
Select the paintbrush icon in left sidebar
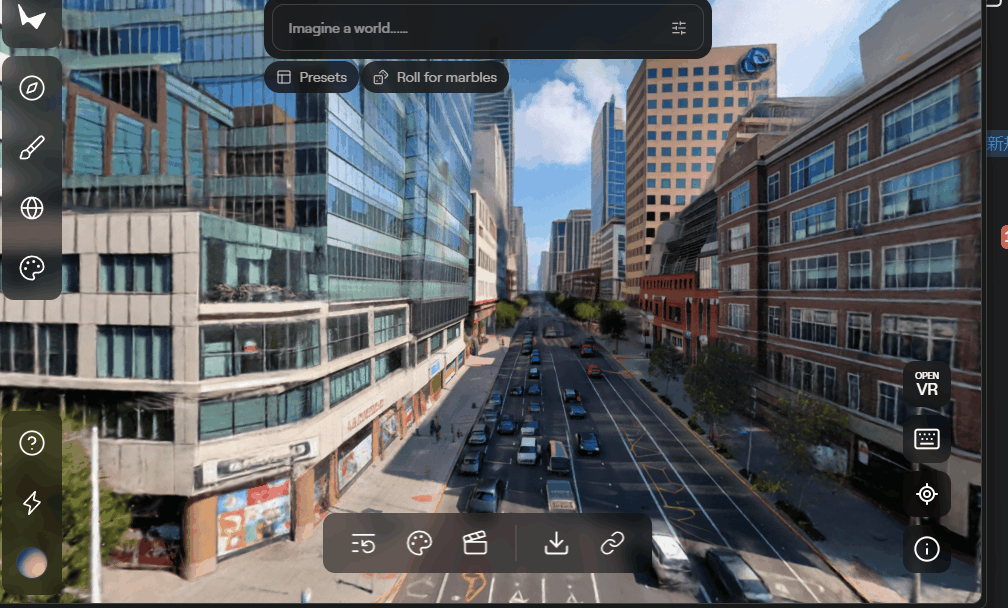pyautogui.click(x=32, y=149)
